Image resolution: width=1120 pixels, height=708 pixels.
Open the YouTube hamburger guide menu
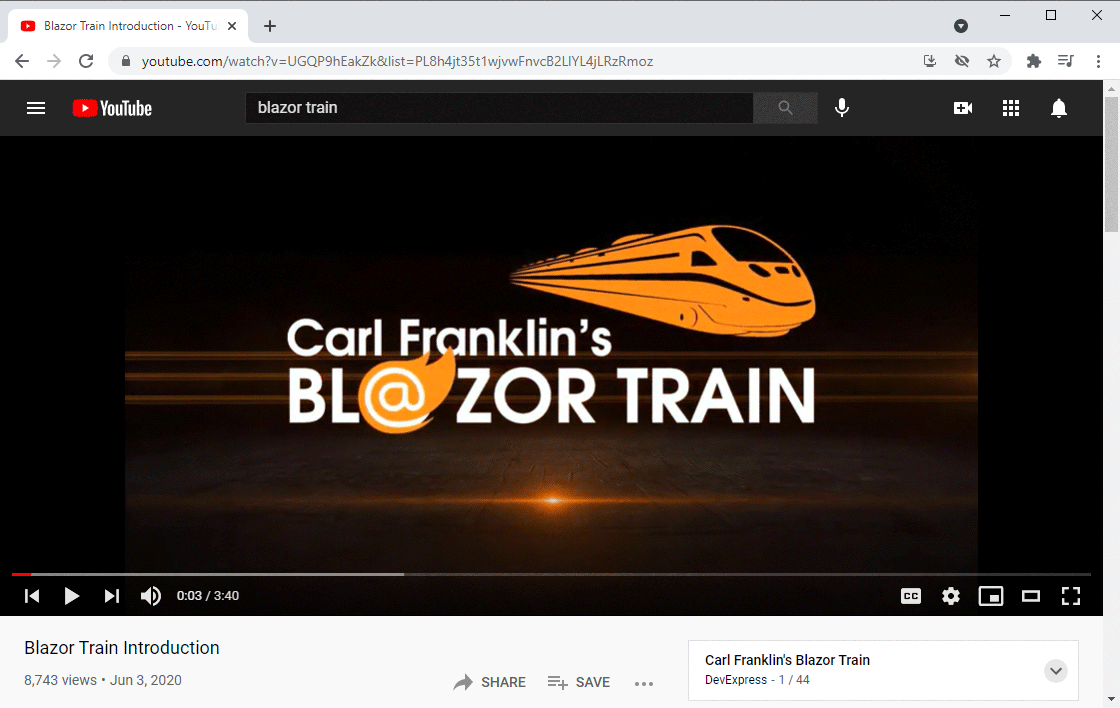click(36, 108)
